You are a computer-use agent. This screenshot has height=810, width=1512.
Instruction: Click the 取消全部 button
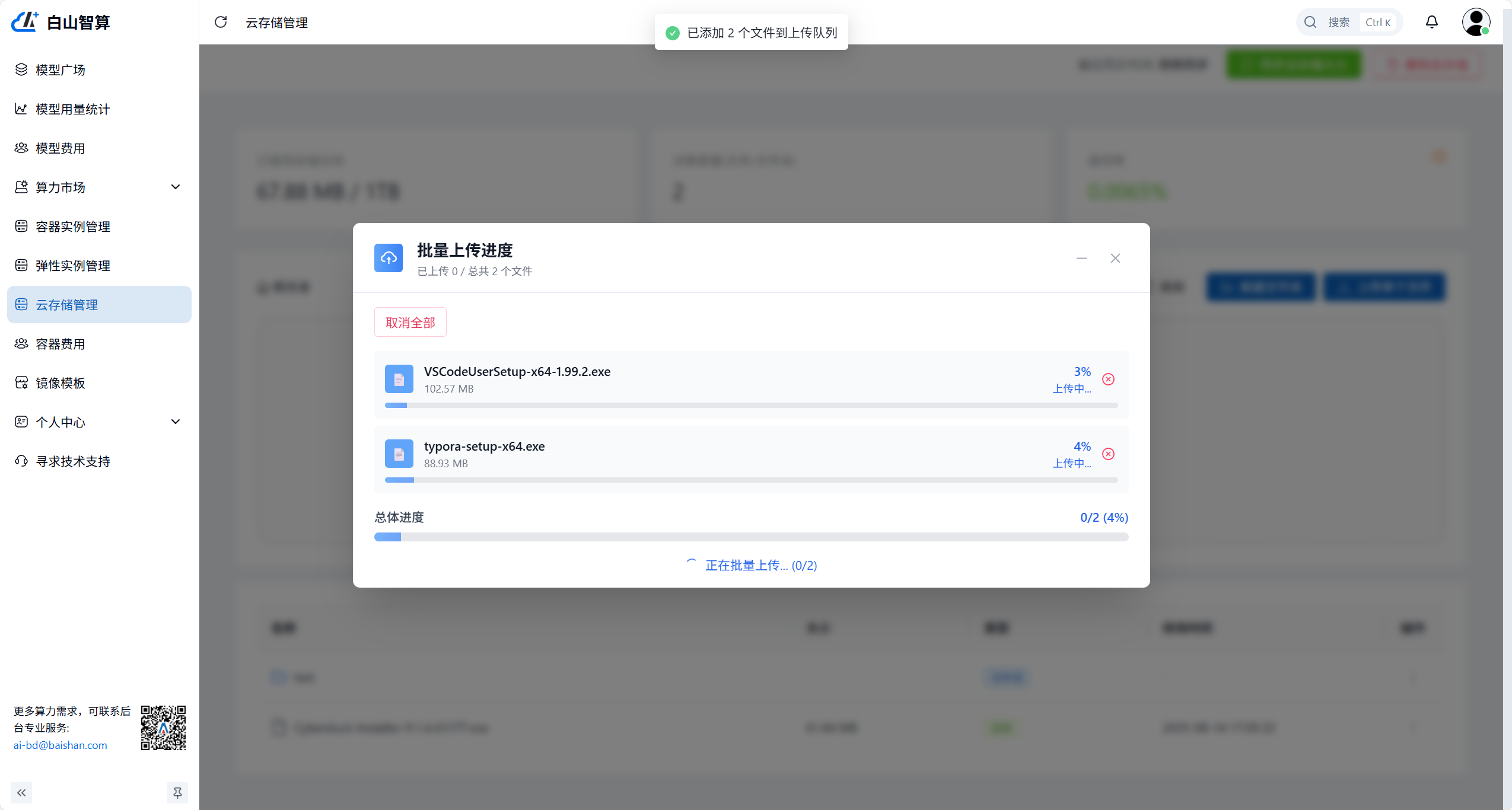[410, 321]
